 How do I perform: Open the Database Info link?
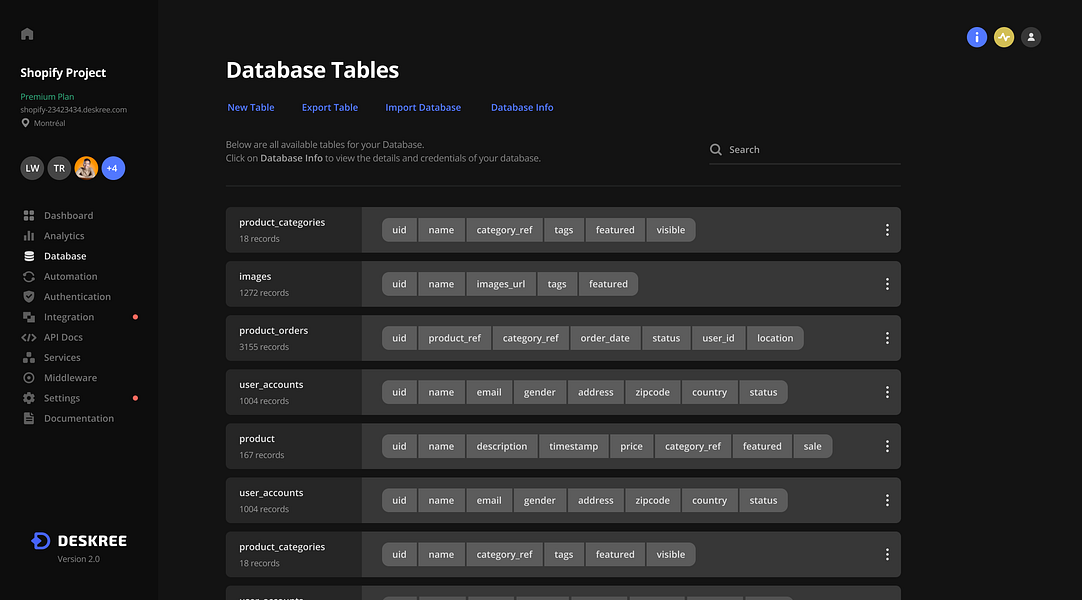522,108
